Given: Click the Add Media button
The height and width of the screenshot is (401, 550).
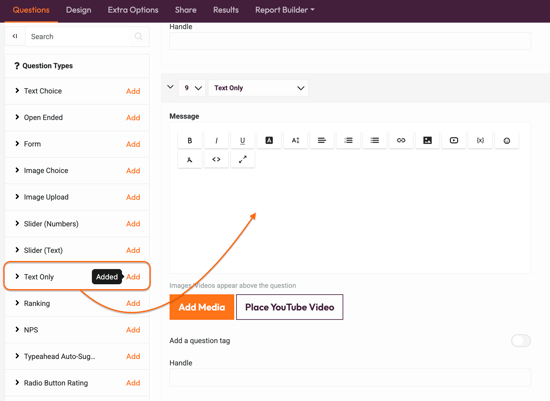Looking at the screenshot, I should [202, 307].
